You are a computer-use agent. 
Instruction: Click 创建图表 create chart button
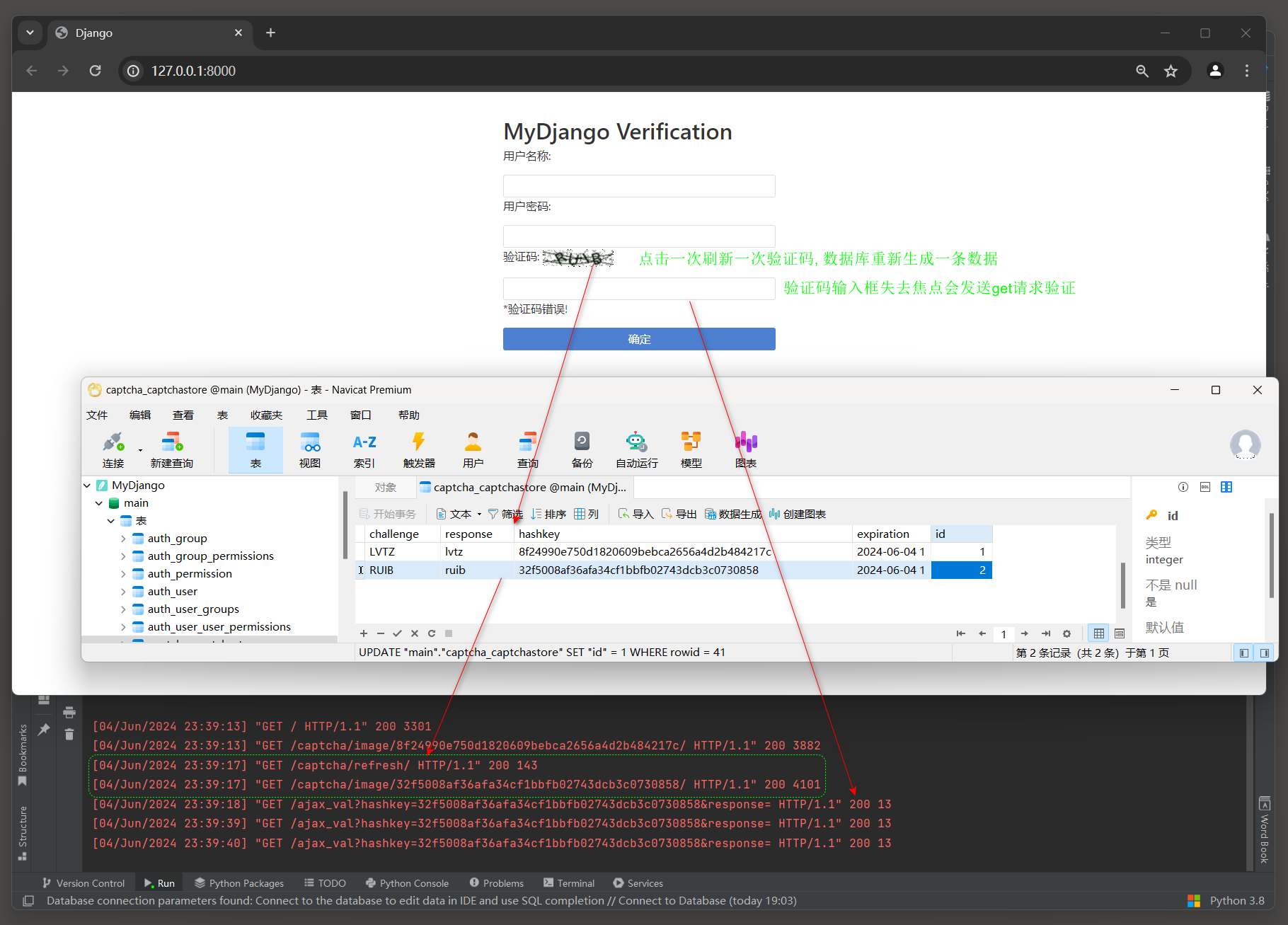(798, 515)
